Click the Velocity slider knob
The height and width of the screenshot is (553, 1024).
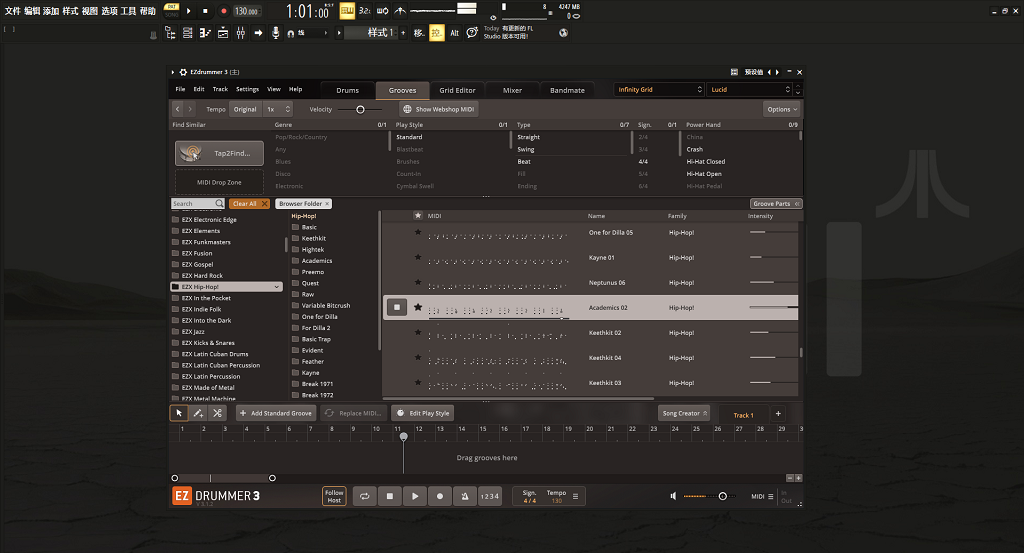click(360, 109)
